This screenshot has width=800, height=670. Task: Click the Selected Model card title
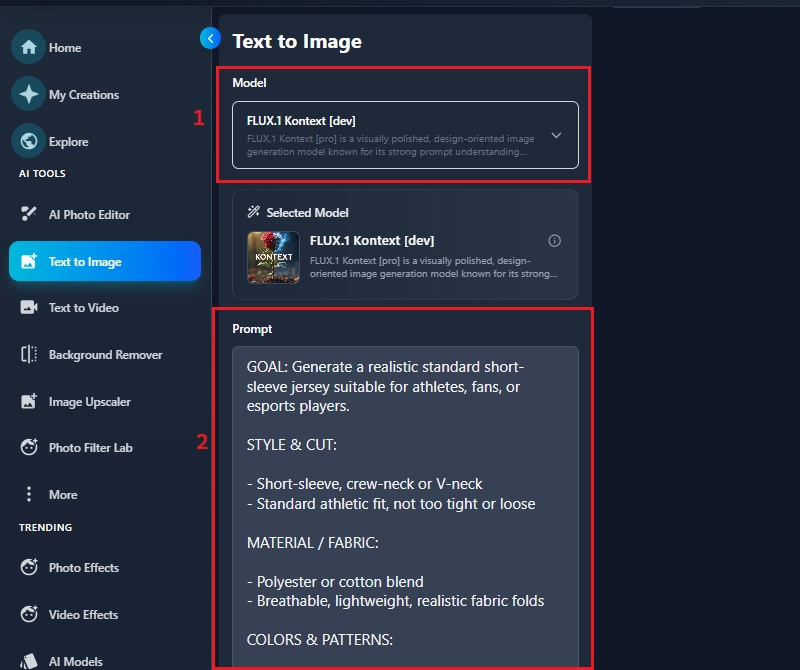pos(307,212)
